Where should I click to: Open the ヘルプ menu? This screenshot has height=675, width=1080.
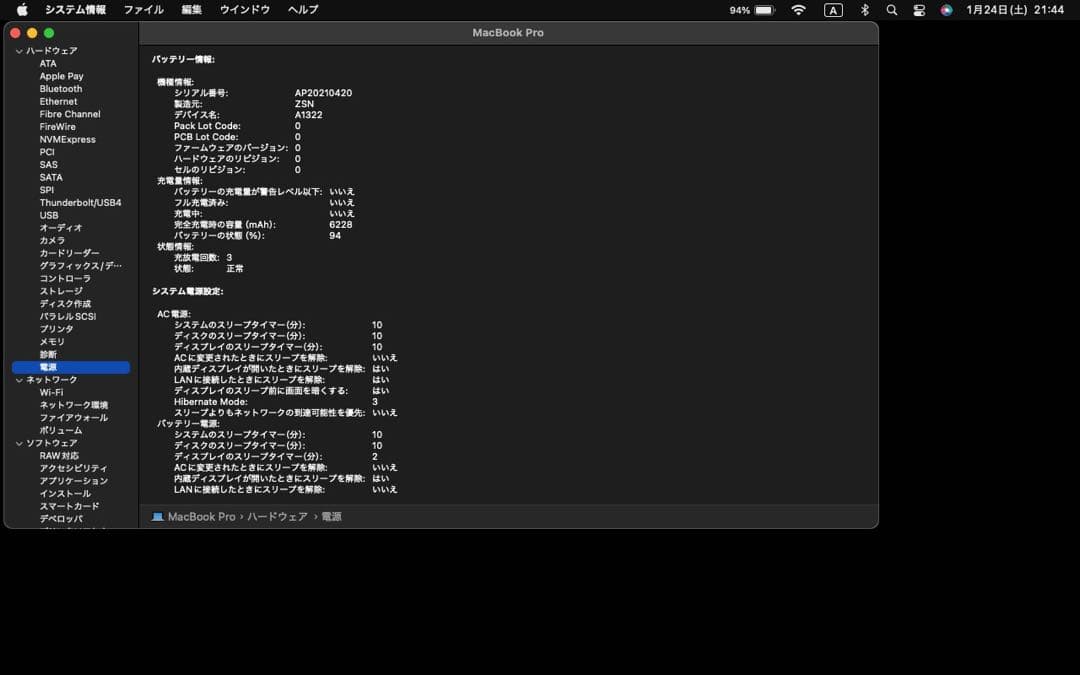coord(302,9)
